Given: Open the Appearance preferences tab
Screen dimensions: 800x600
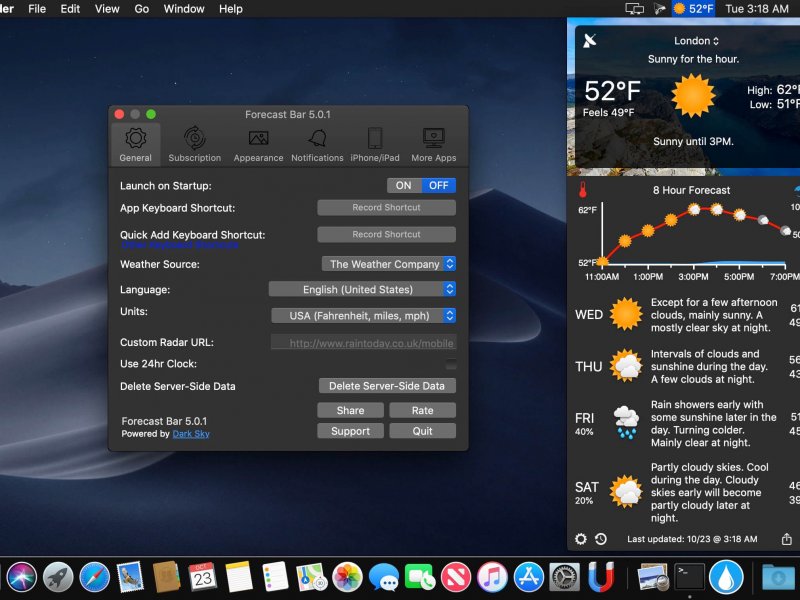Looking at the screenshot, I should (x=258, y=145).
